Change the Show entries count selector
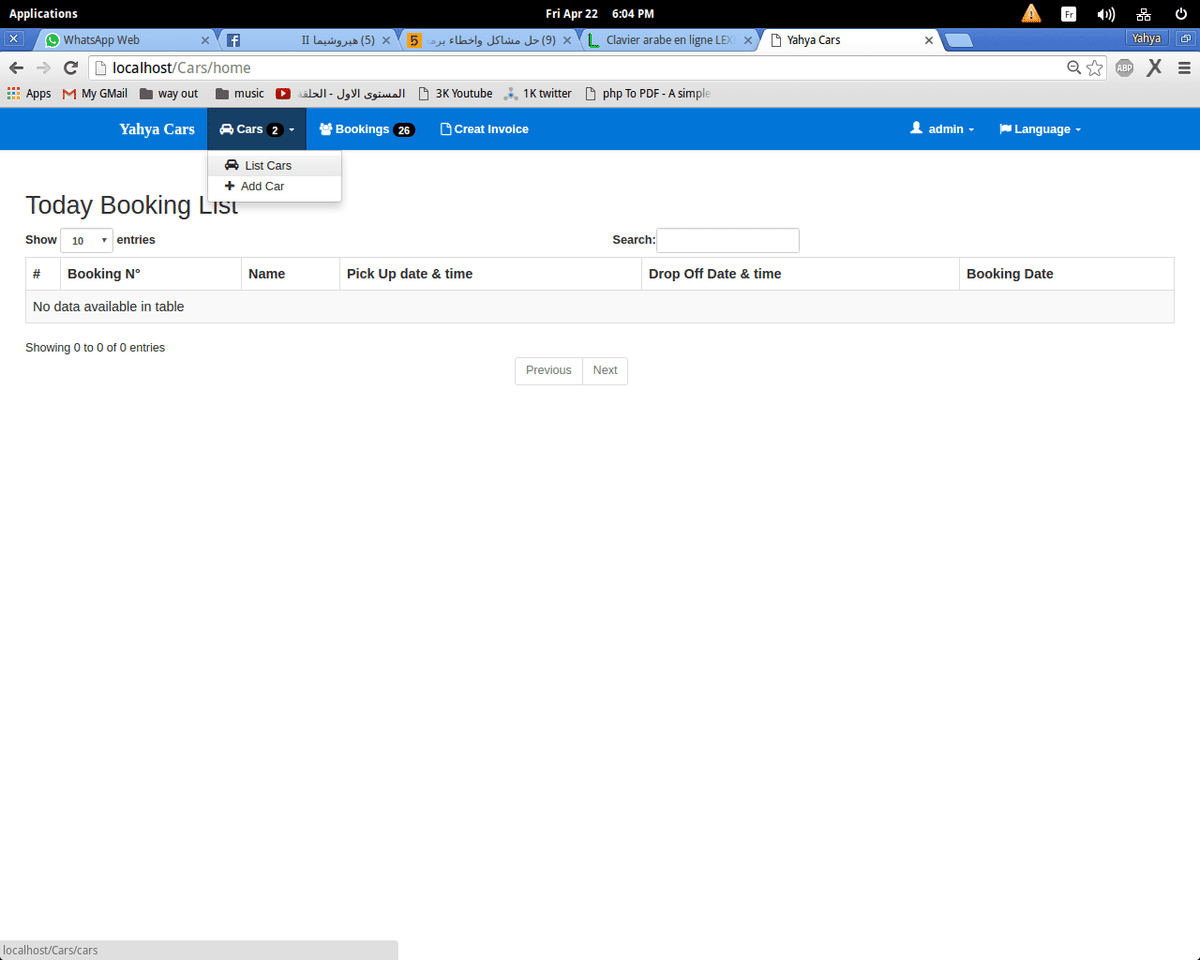 87,241
